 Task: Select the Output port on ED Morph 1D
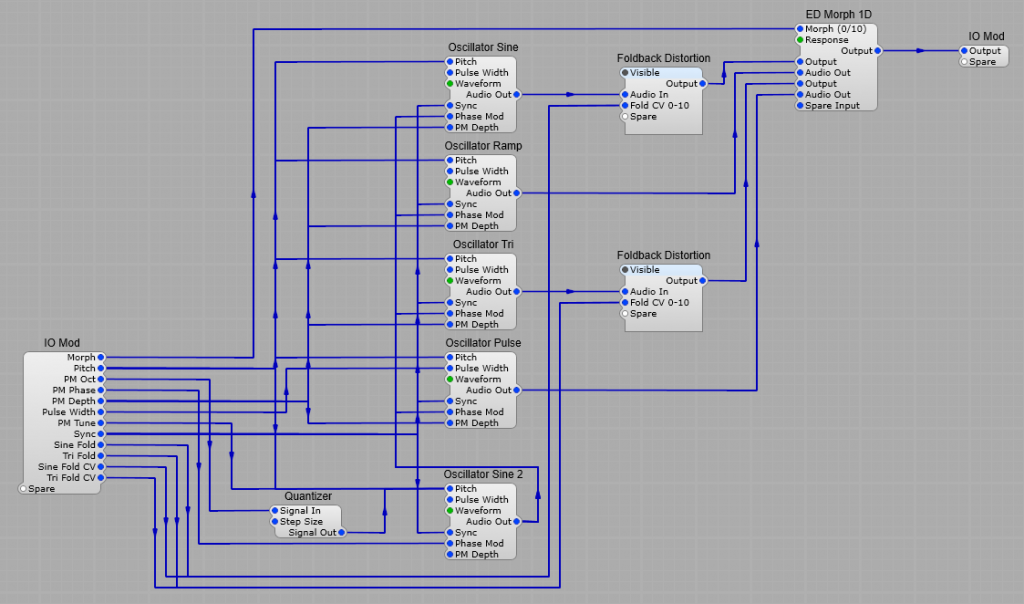(878, 50)
